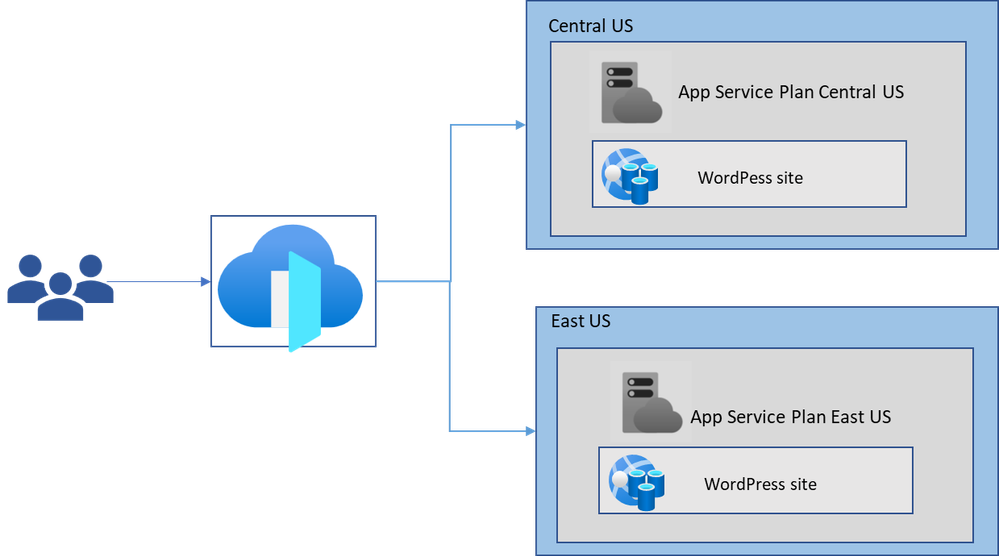This screenshot has height=556, width=999.
Task: Click the "Central US" region label
Action: point(591,26)
